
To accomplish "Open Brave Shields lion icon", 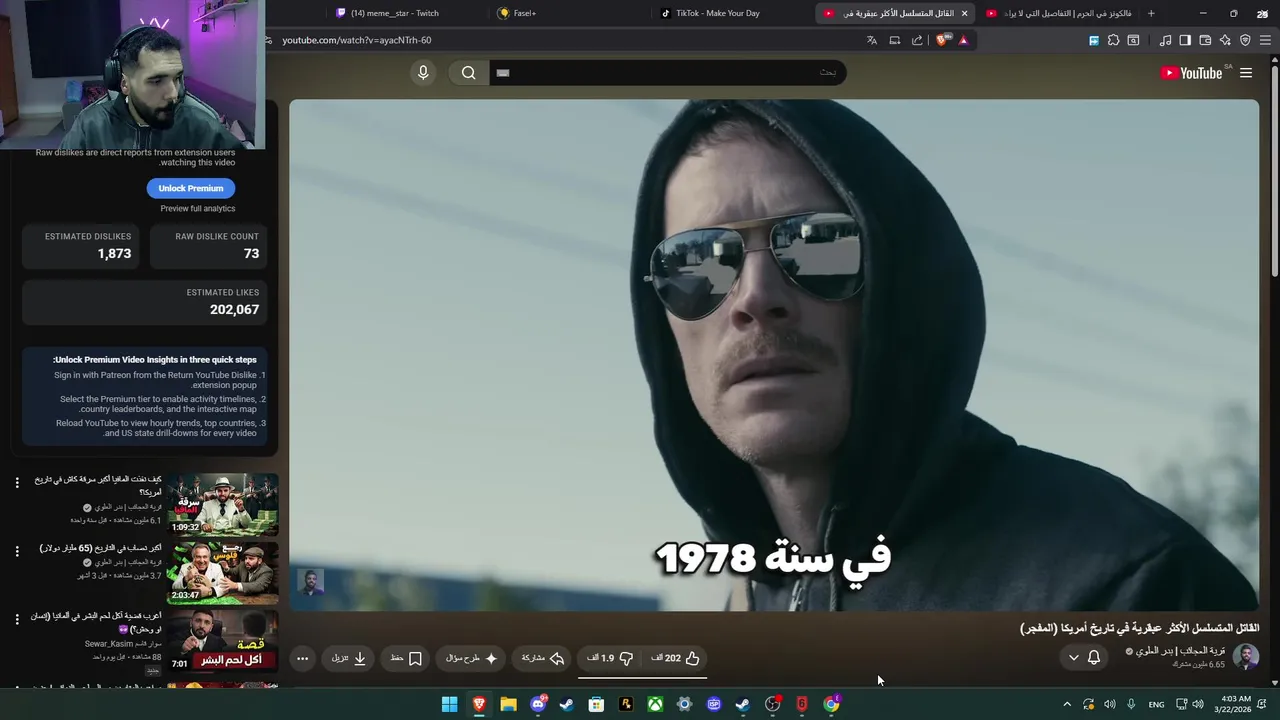I will point(943,40).
